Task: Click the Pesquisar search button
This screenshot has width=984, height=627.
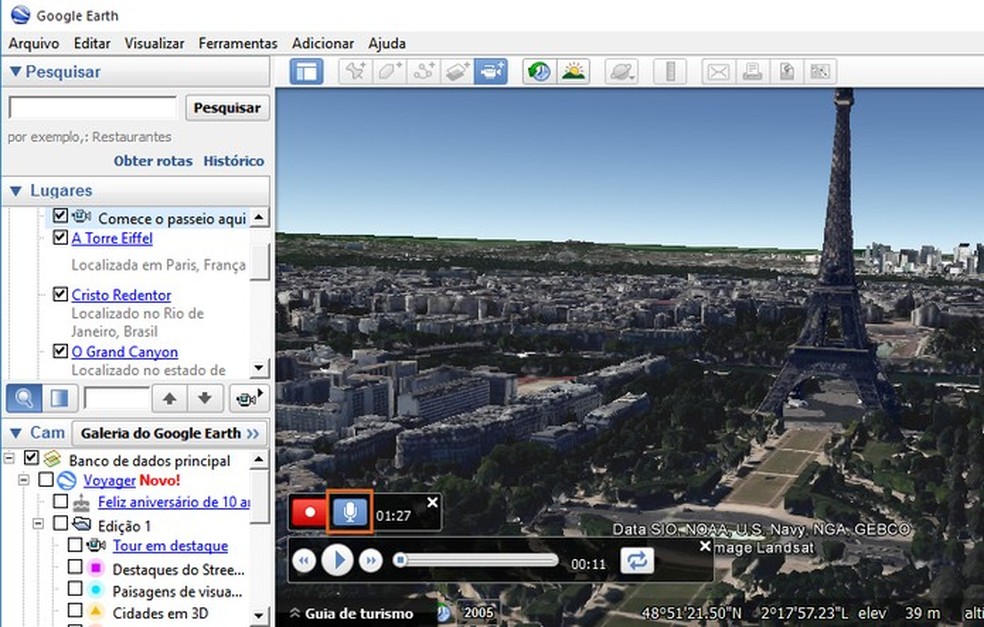Action: click(x=227, y=108)
